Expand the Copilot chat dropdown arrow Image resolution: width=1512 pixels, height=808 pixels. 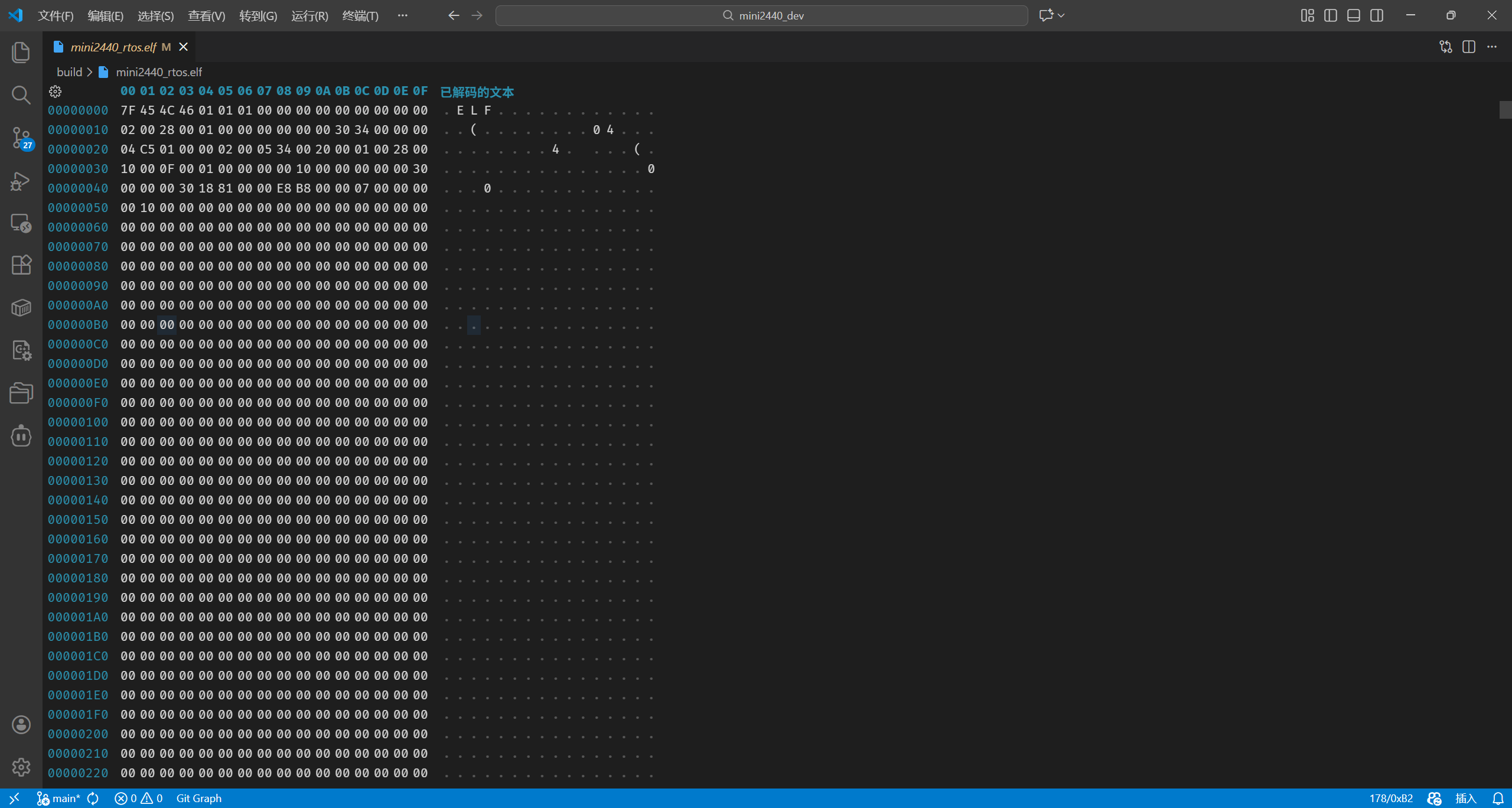(1061, 16)
